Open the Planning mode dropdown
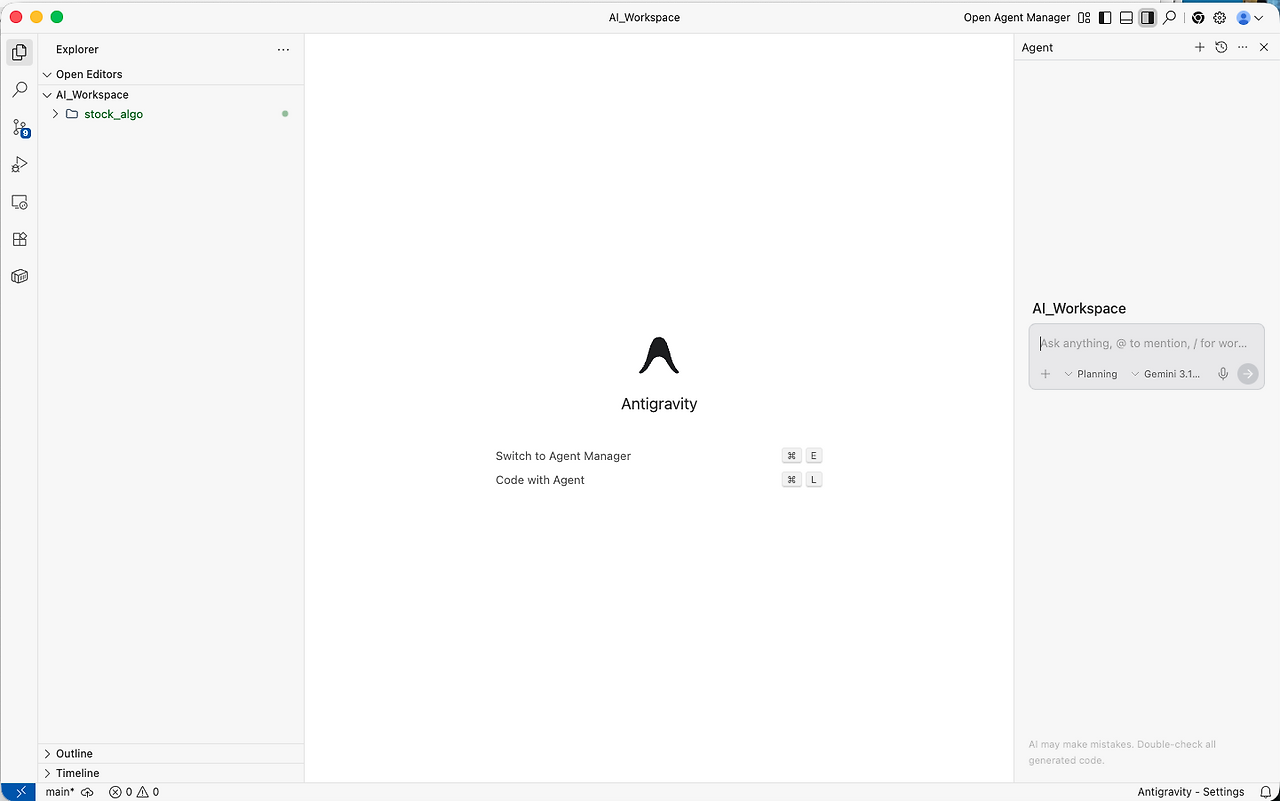This screenshot has width=1280, height=801. point(1091,374)
